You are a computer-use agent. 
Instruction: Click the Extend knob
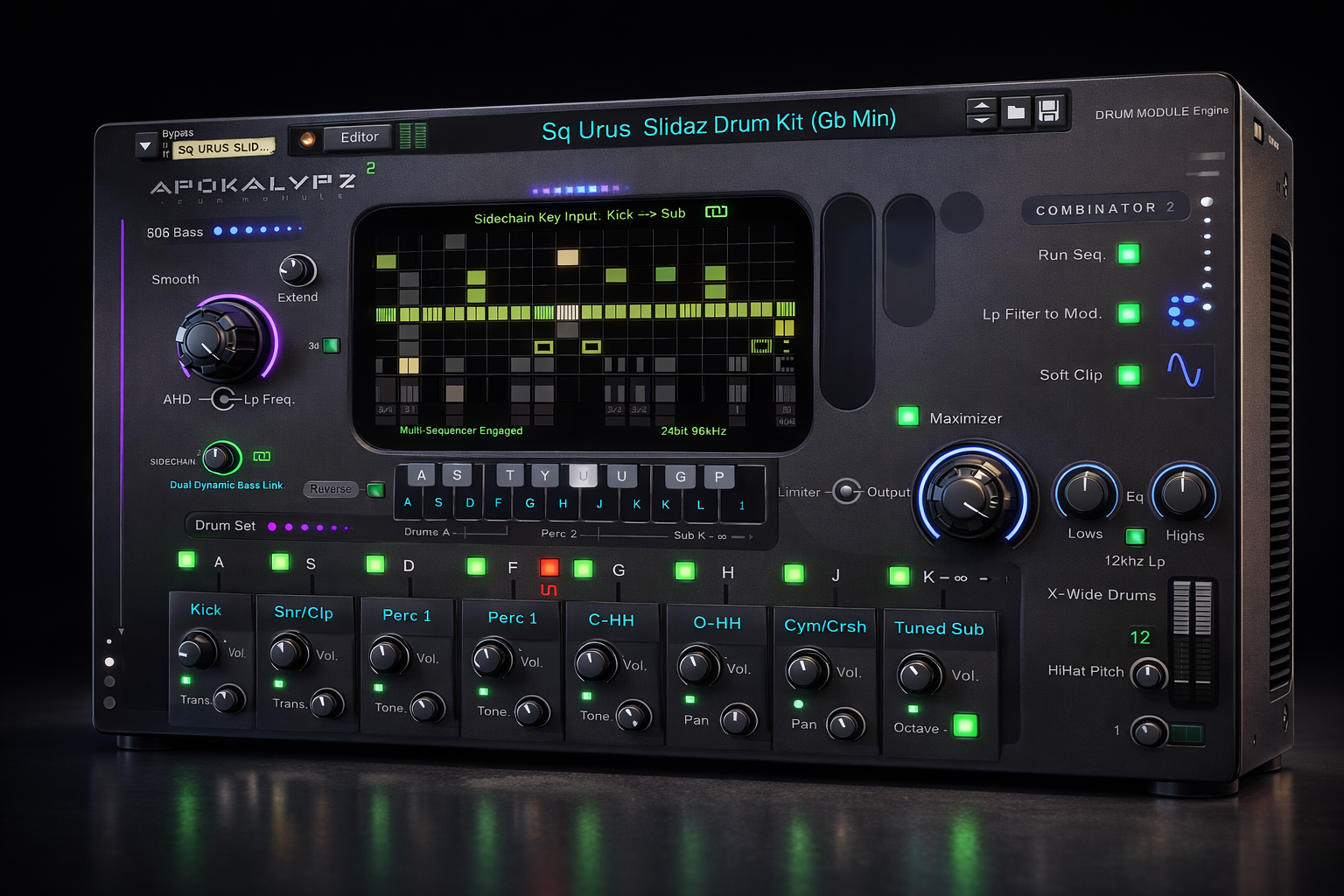point(297,270)
